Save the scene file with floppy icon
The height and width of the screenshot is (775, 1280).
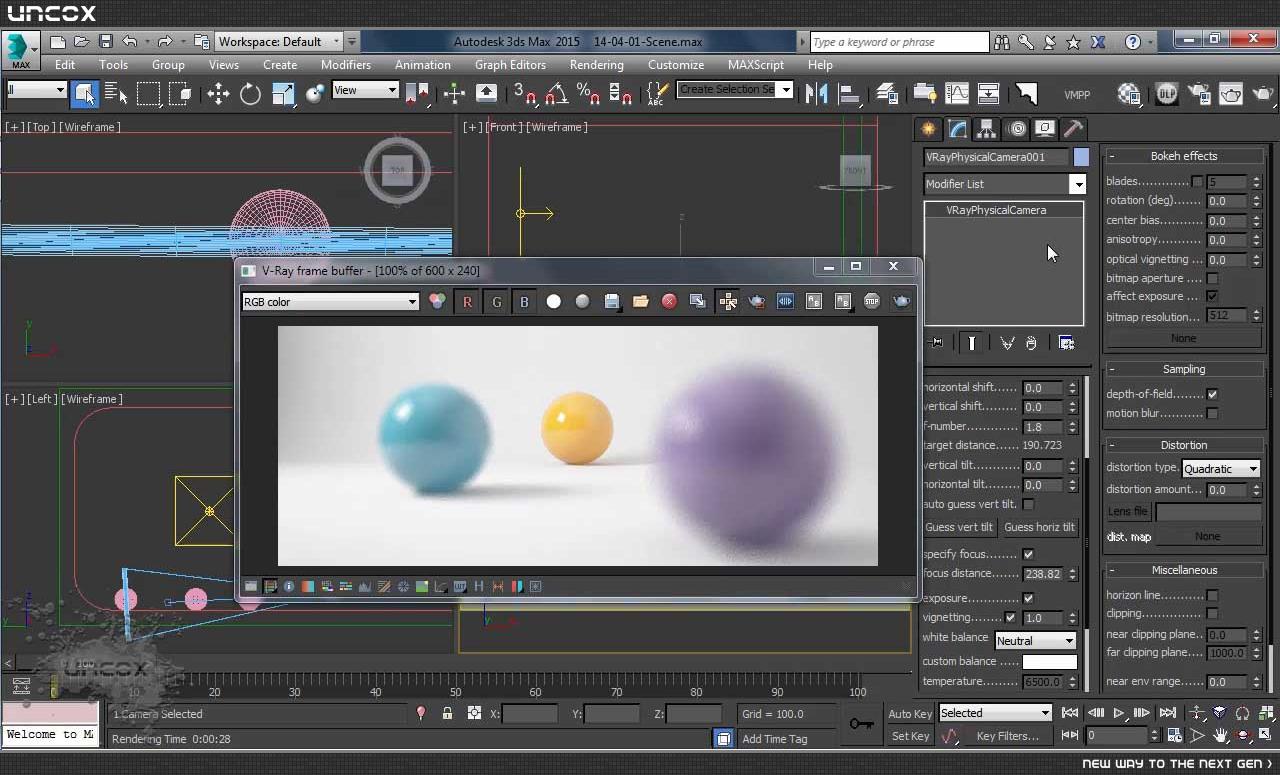(x=105, y=42)
